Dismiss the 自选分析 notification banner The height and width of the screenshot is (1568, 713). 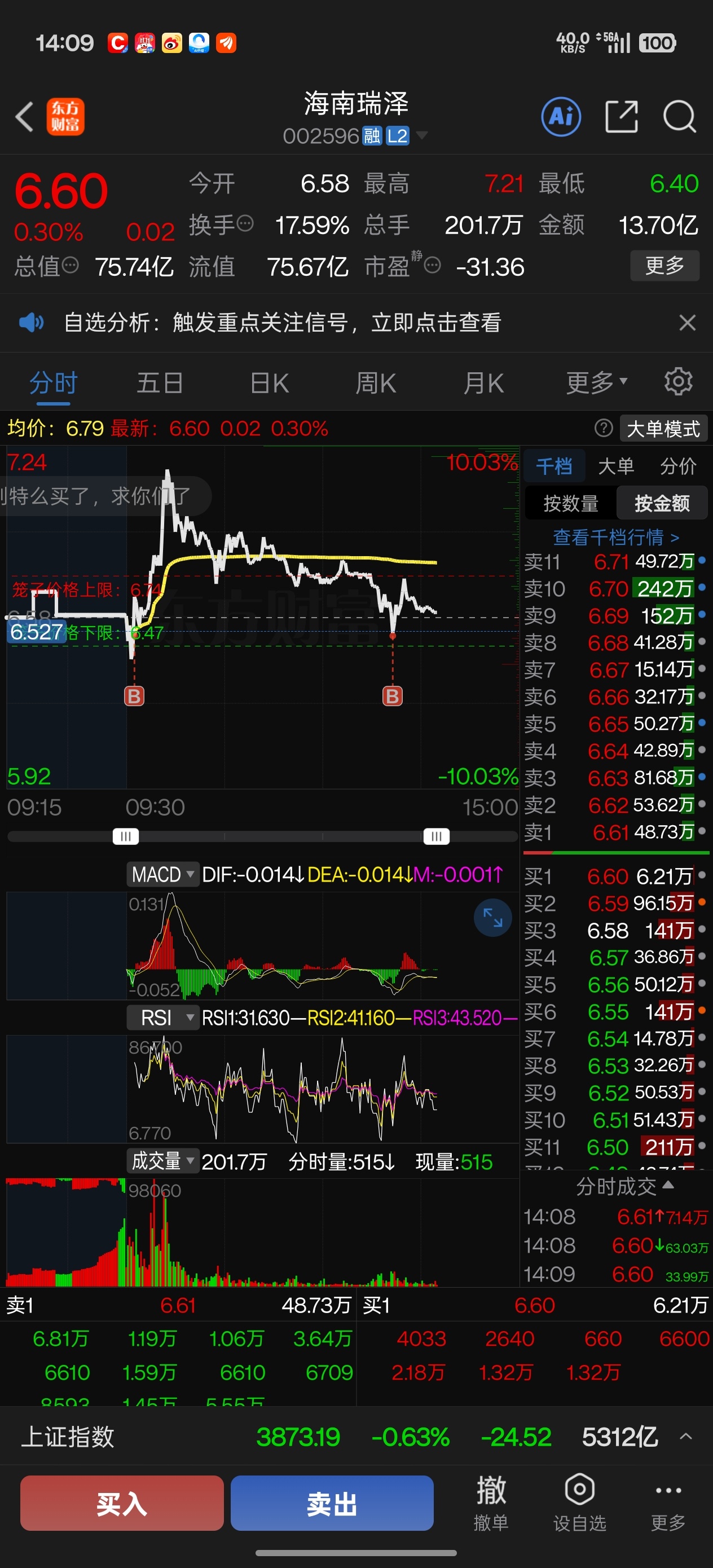pyautogui.click(x=688, y=322)
